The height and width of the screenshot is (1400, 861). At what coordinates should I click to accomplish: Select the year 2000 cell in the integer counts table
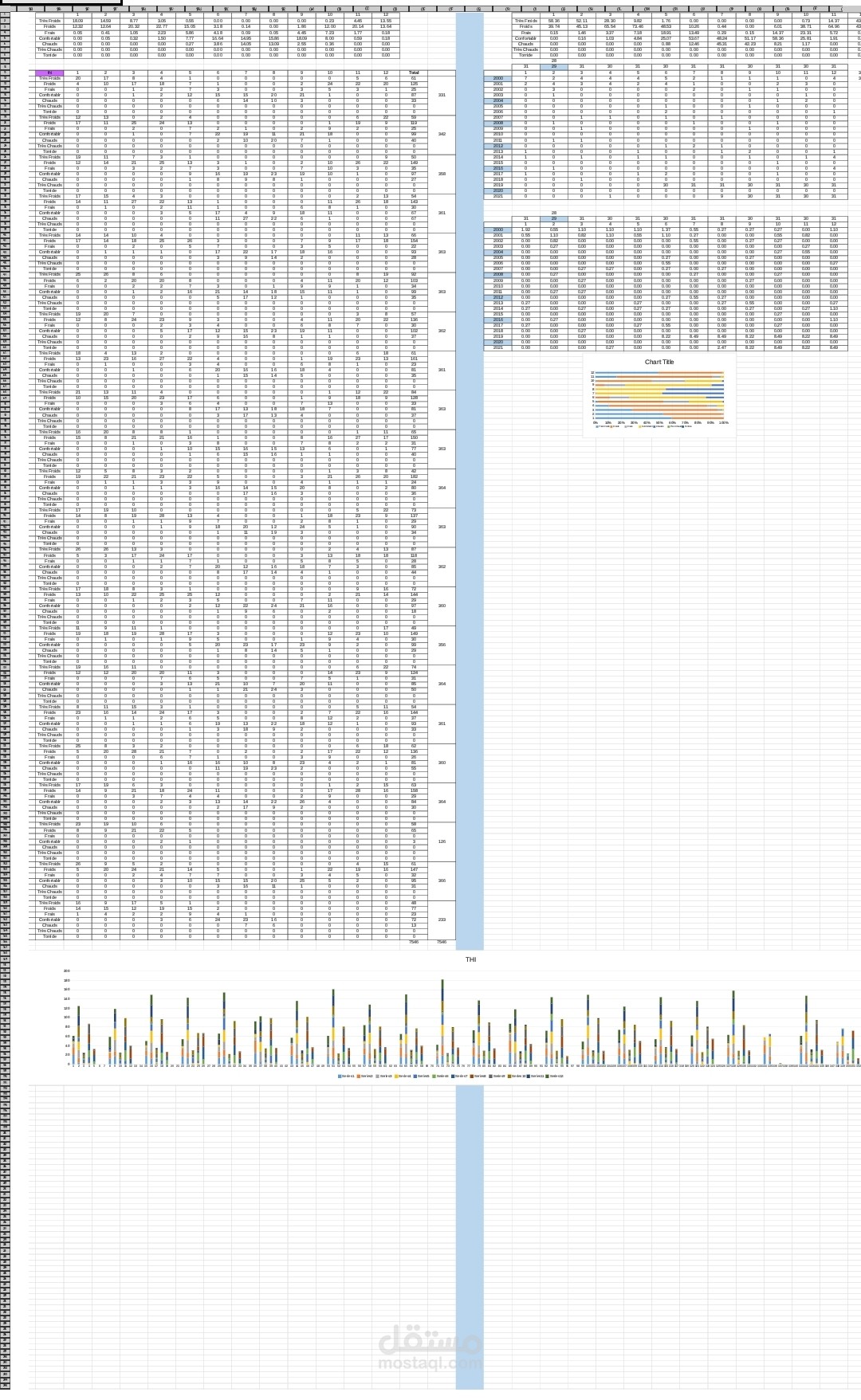pos(498,78)
